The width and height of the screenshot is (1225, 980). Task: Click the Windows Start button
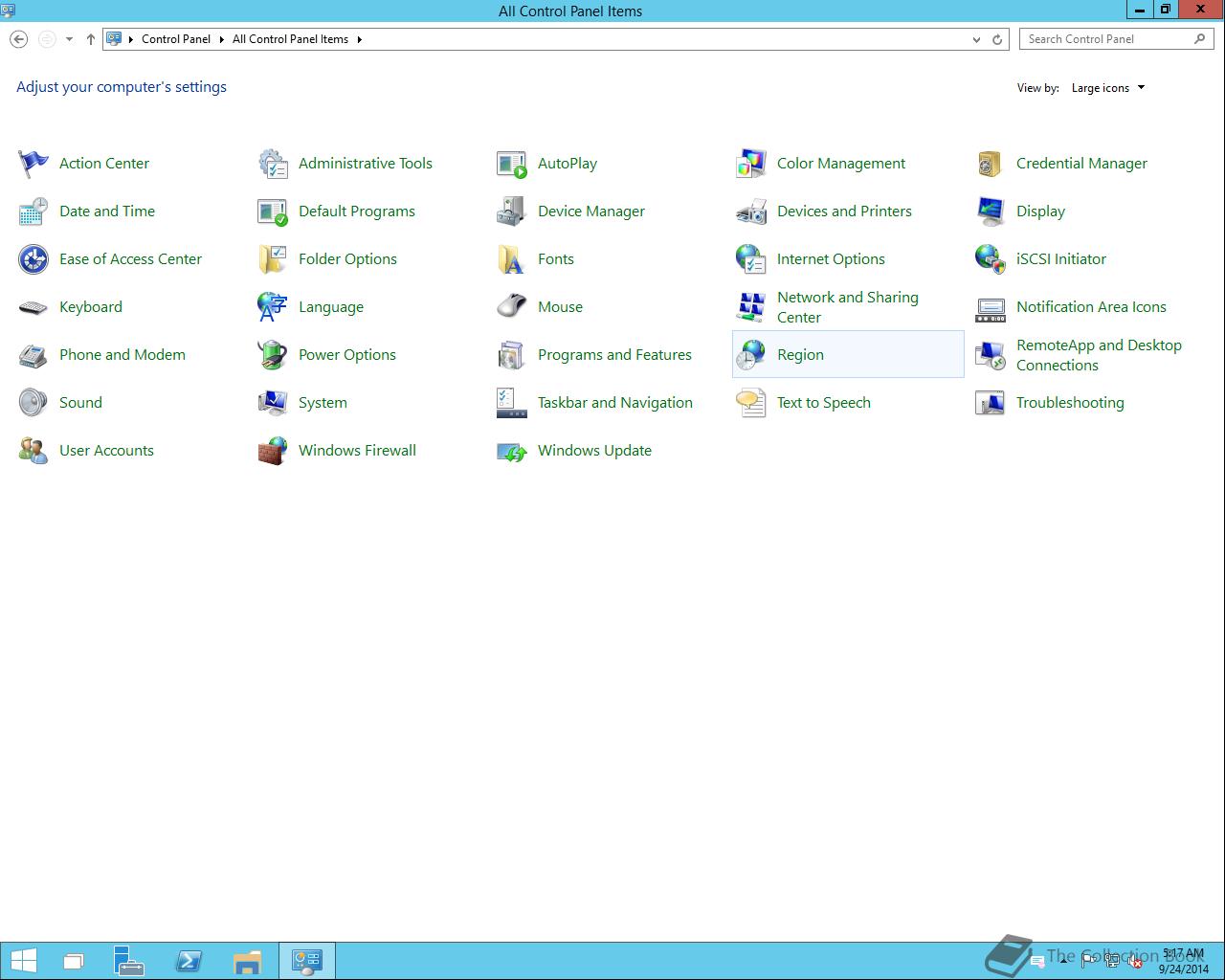(24, 961)
